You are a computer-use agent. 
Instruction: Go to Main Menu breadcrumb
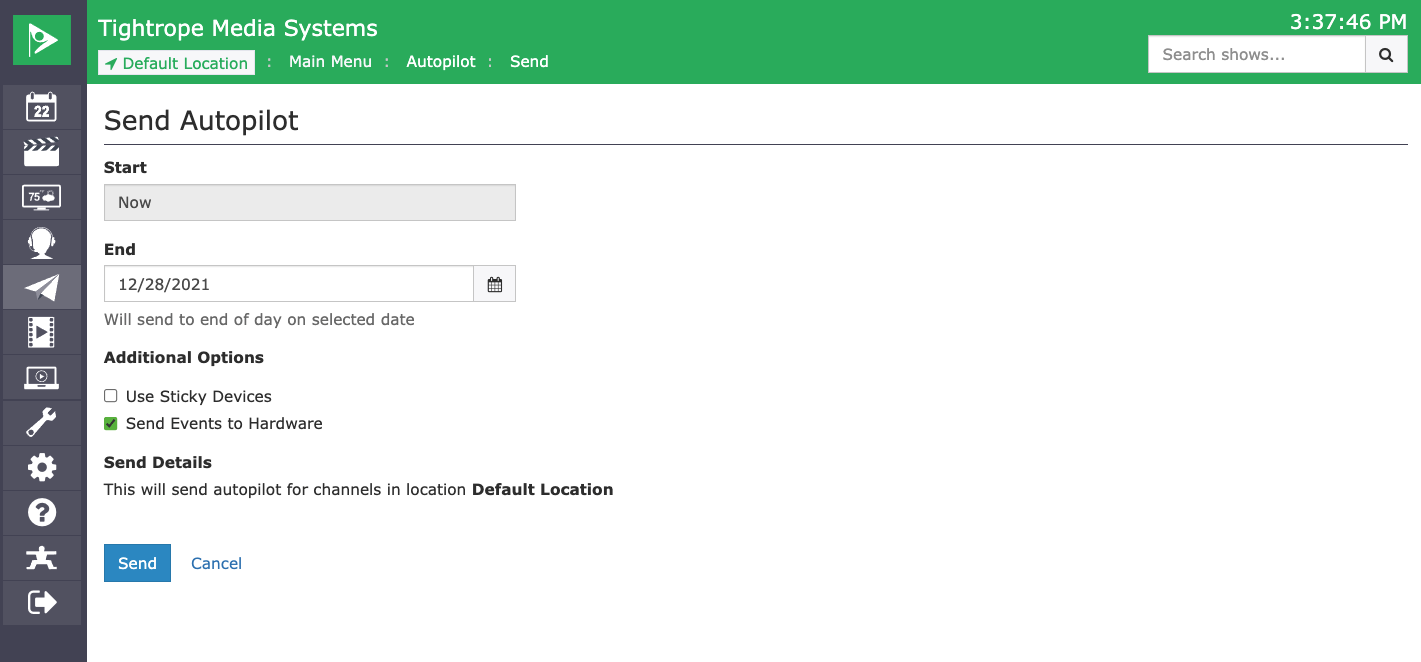tap(330, 62)
